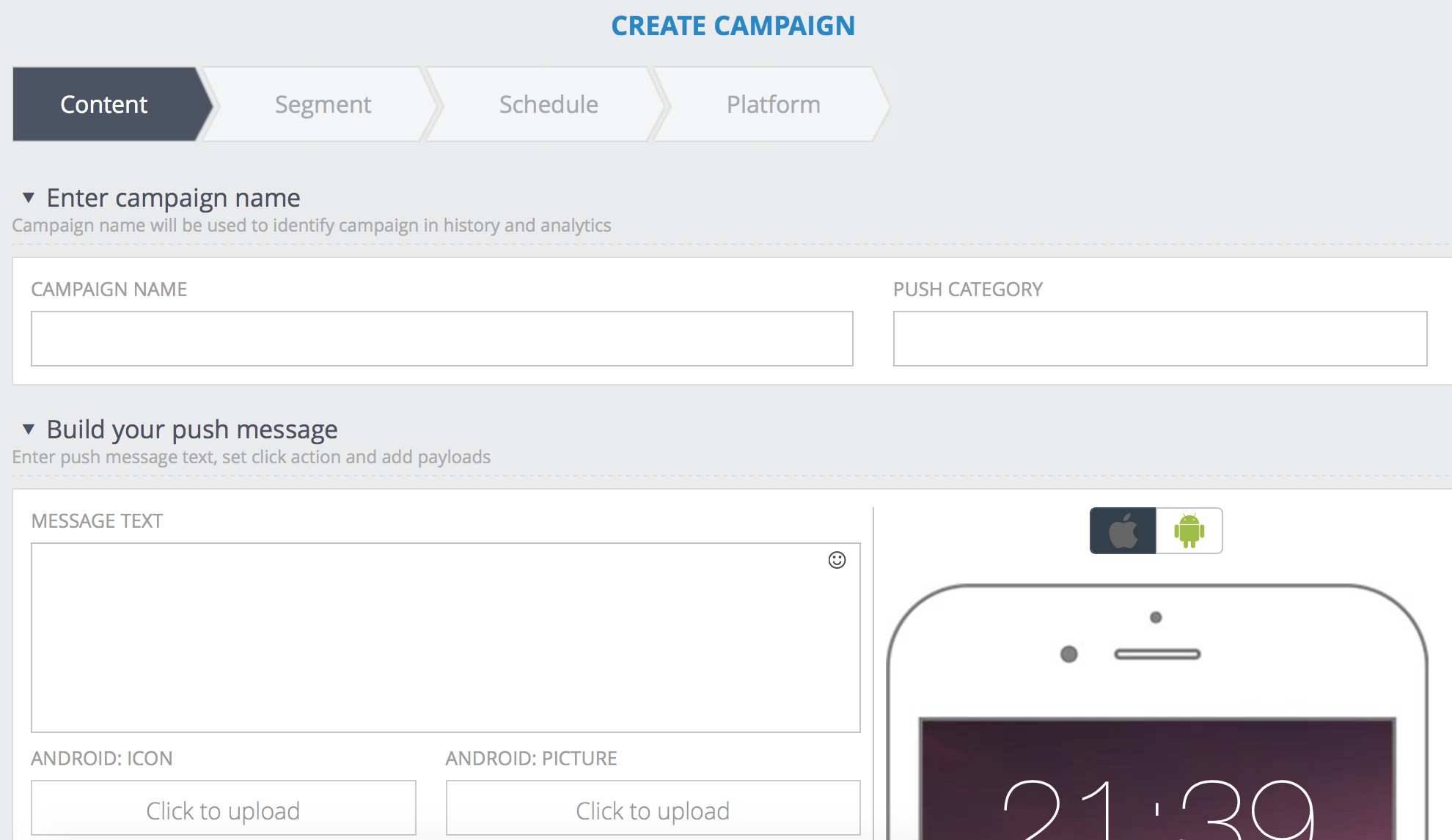Click the MESSAGE TEXT field label
1452x840 pixels.
click(x=97, y=521)
